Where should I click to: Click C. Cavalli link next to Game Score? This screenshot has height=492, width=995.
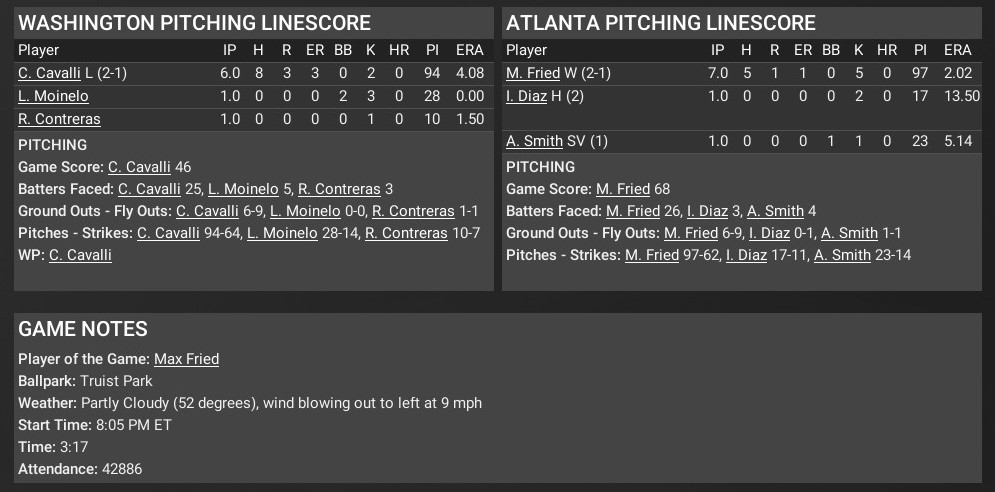(x=139, y=167)
